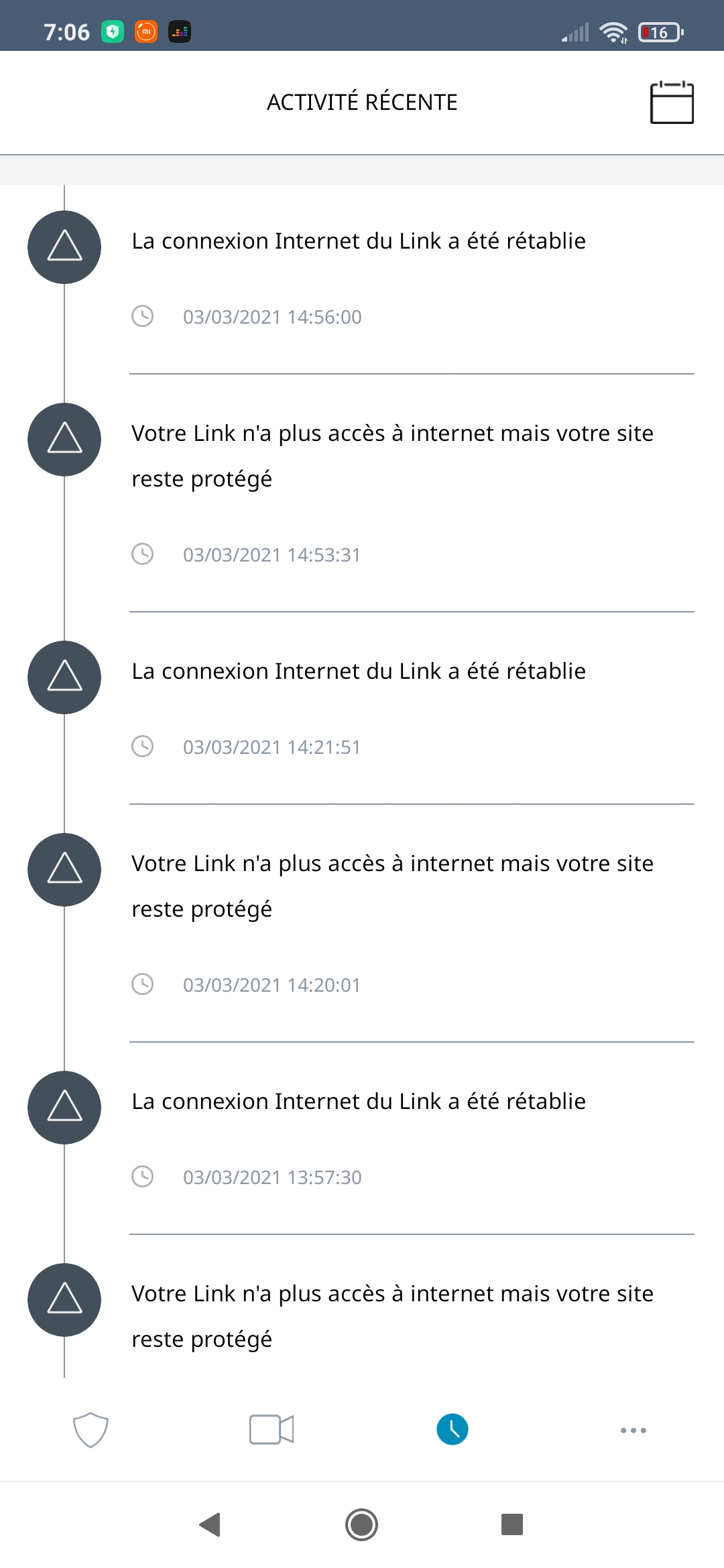Image resolution: width=724 pixels, height=1568 pixels.
Task: Open the calendar date filter
Action: coord(672,103)
